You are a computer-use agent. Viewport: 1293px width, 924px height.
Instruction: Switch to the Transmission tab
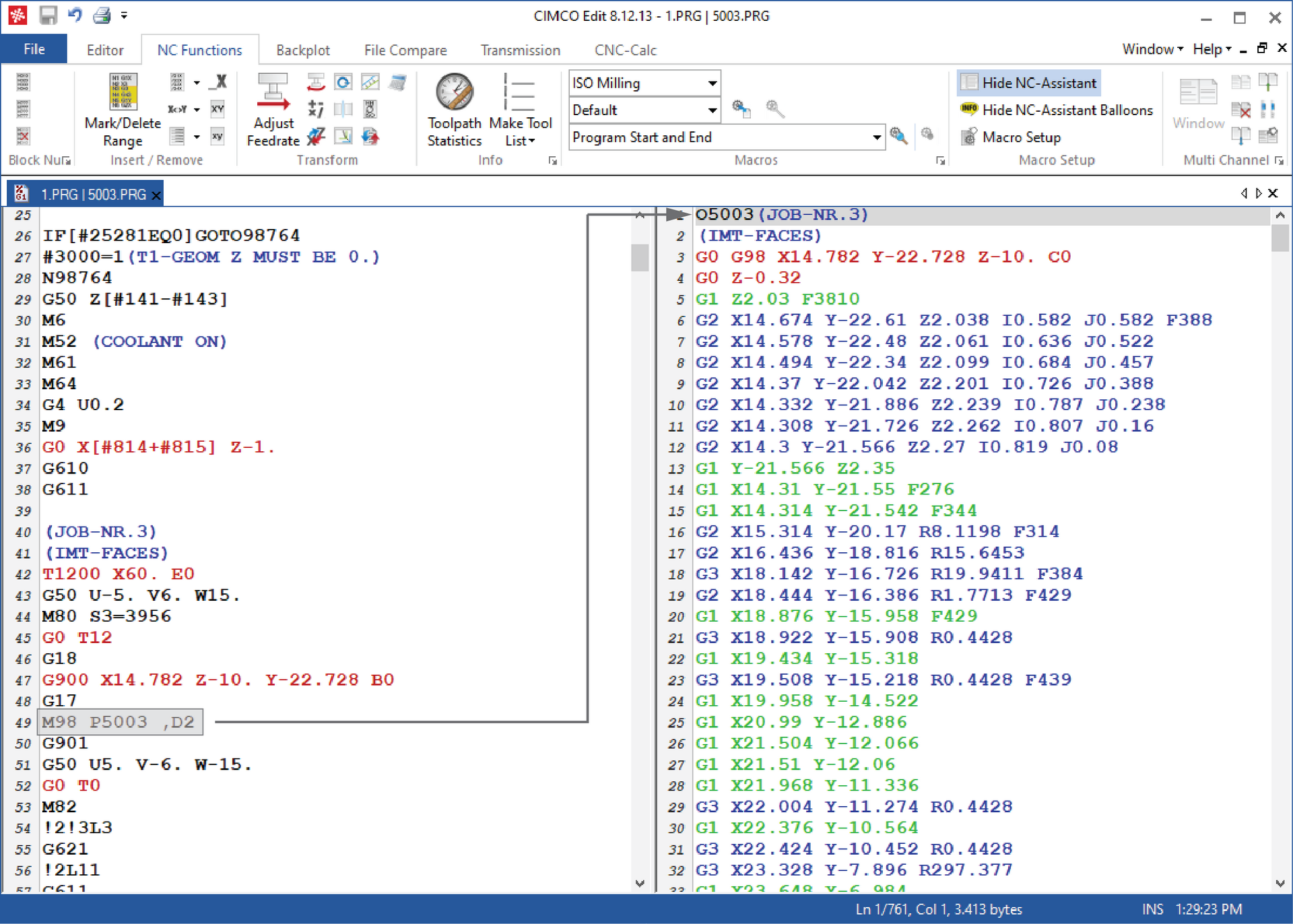[x=520, y=50]
